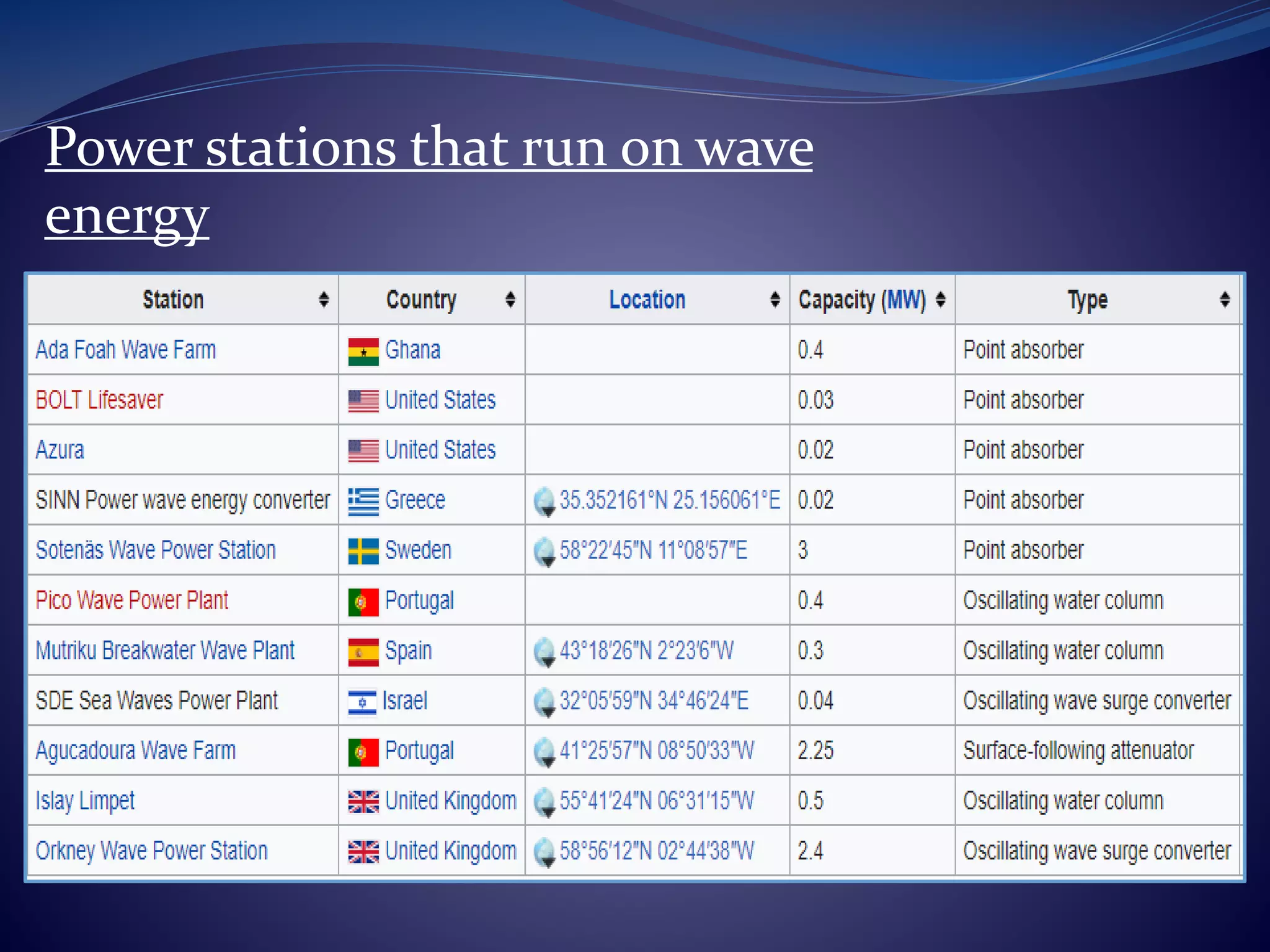This screenshot has width=1270, height=952.
Task: Sort table by Station column arrows
Action: click(x=324, y=300)
